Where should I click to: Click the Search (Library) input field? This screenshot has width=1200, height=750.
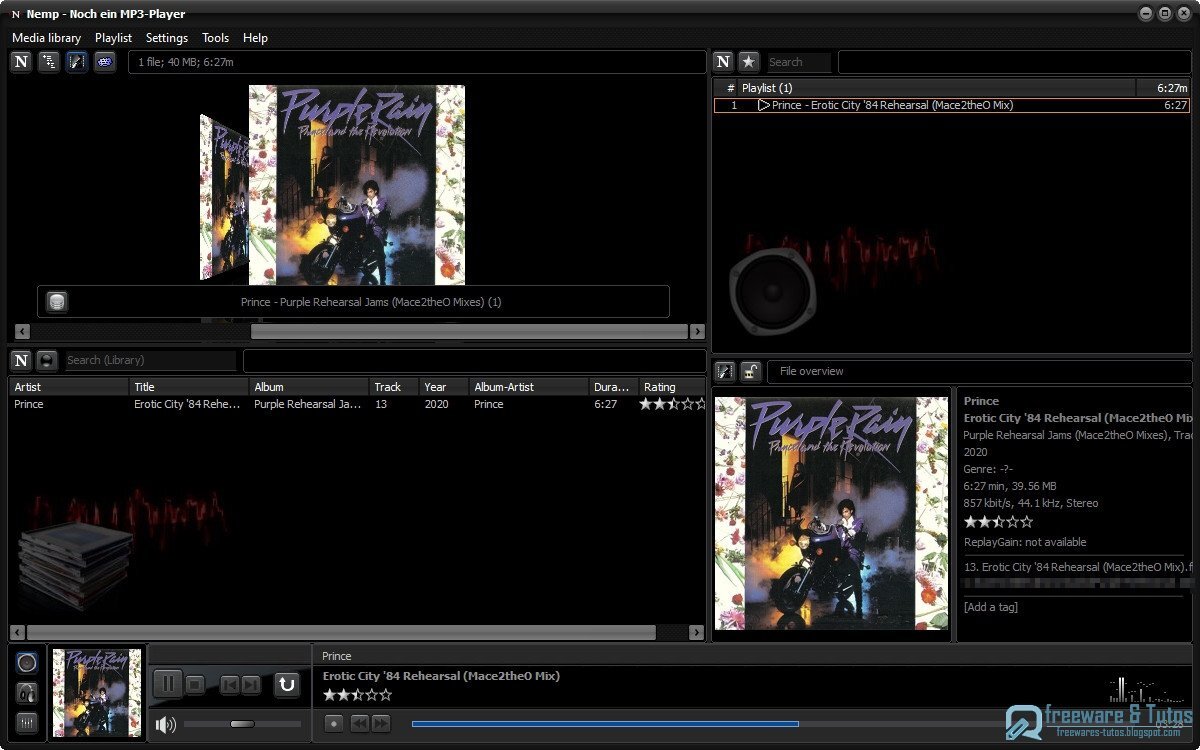tap(150, 360)
